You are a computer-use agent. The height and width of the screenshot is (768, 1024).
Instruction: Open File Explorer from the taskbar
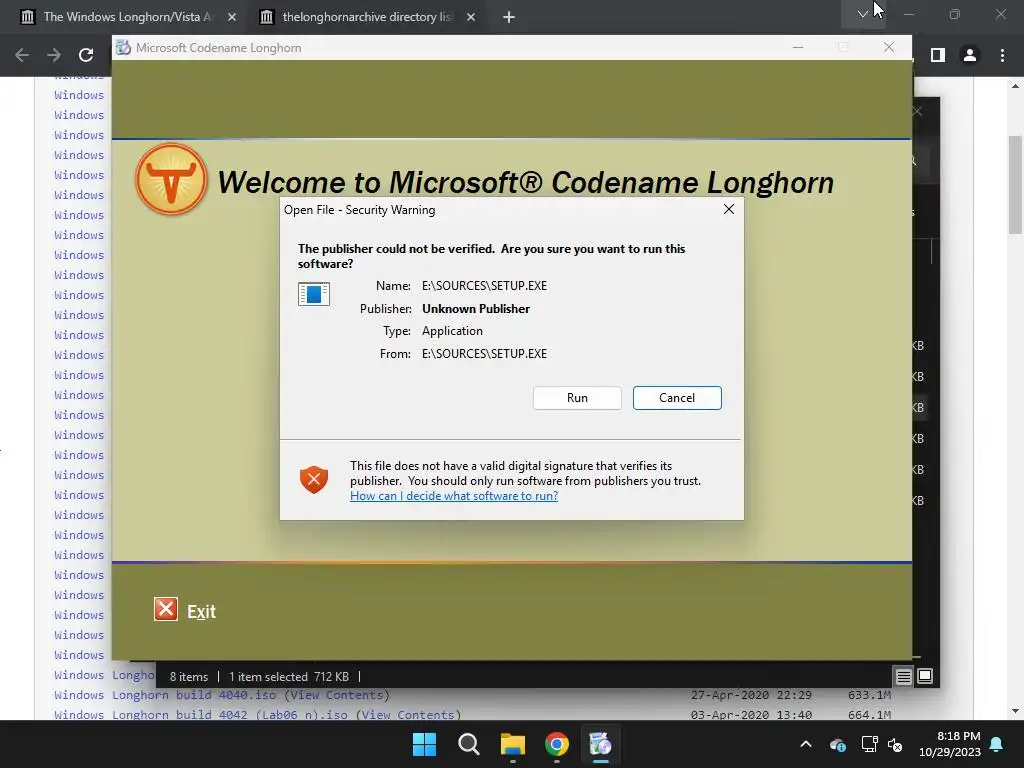[513, 744]
